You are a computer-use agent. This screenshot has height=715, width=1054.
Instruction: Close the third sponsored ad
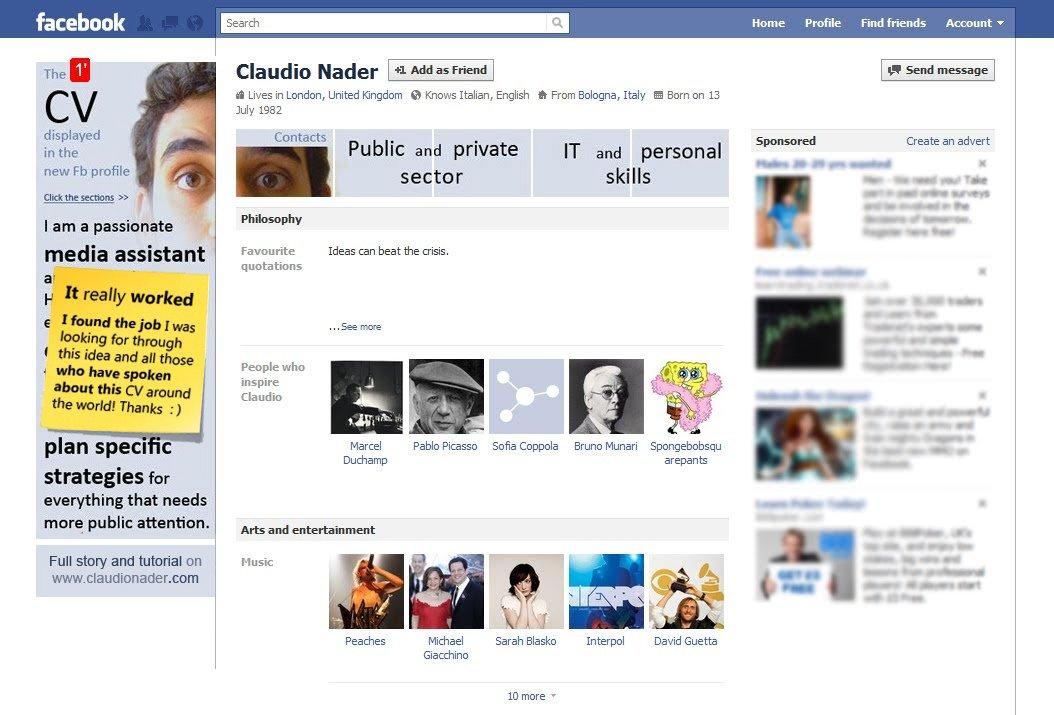(982, 395)
